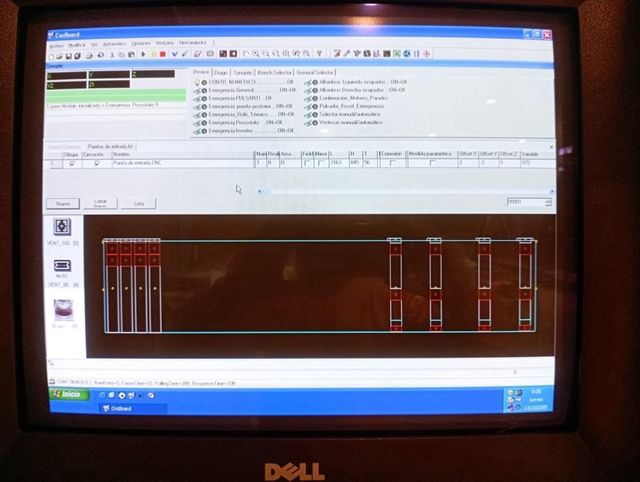
Task: Click the zoom in magnifier icon
Action: click(x=256, y=53)
